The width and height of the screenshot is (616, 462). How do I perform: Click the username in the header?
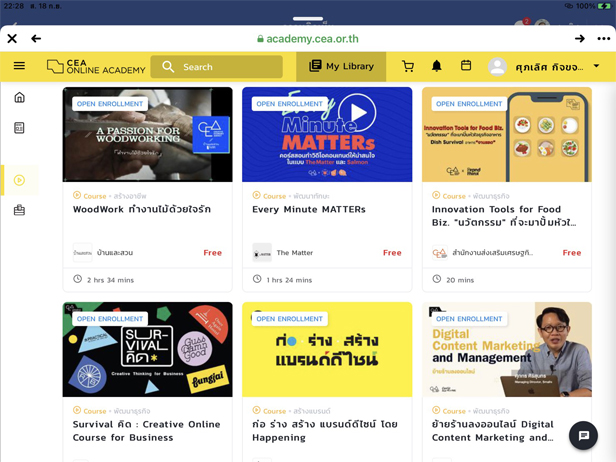[x=549, y=67]
